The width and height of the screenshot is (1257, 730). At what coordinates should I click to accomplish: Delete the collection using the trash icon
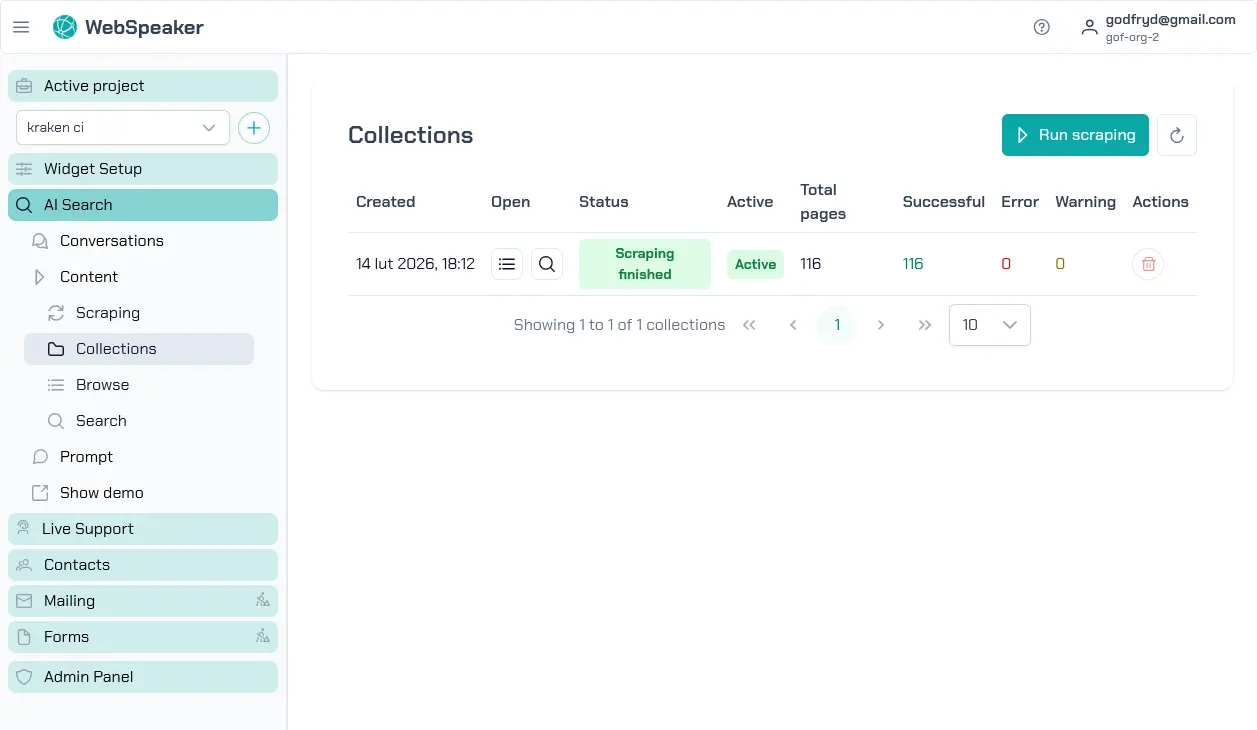coord(1147,264)
